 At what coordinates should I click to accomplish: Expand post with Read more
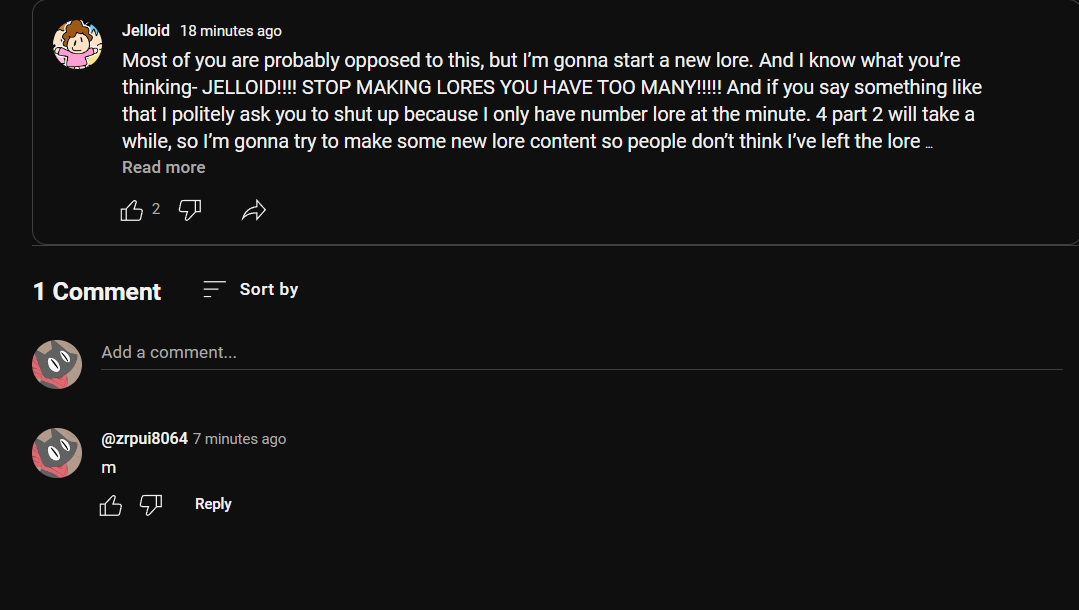(163, 167)
